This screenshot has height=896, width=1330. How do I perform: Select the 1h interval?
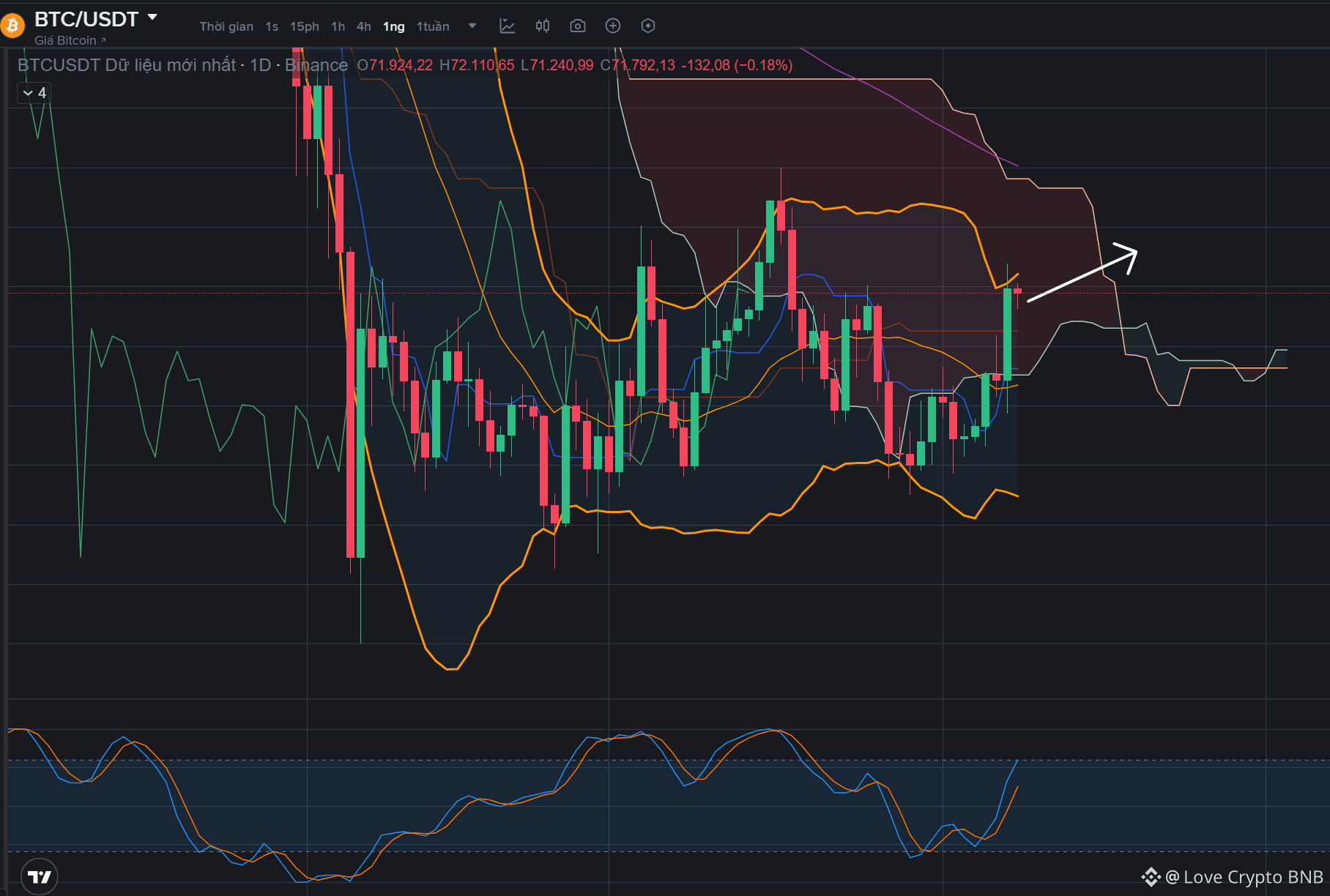338,26
